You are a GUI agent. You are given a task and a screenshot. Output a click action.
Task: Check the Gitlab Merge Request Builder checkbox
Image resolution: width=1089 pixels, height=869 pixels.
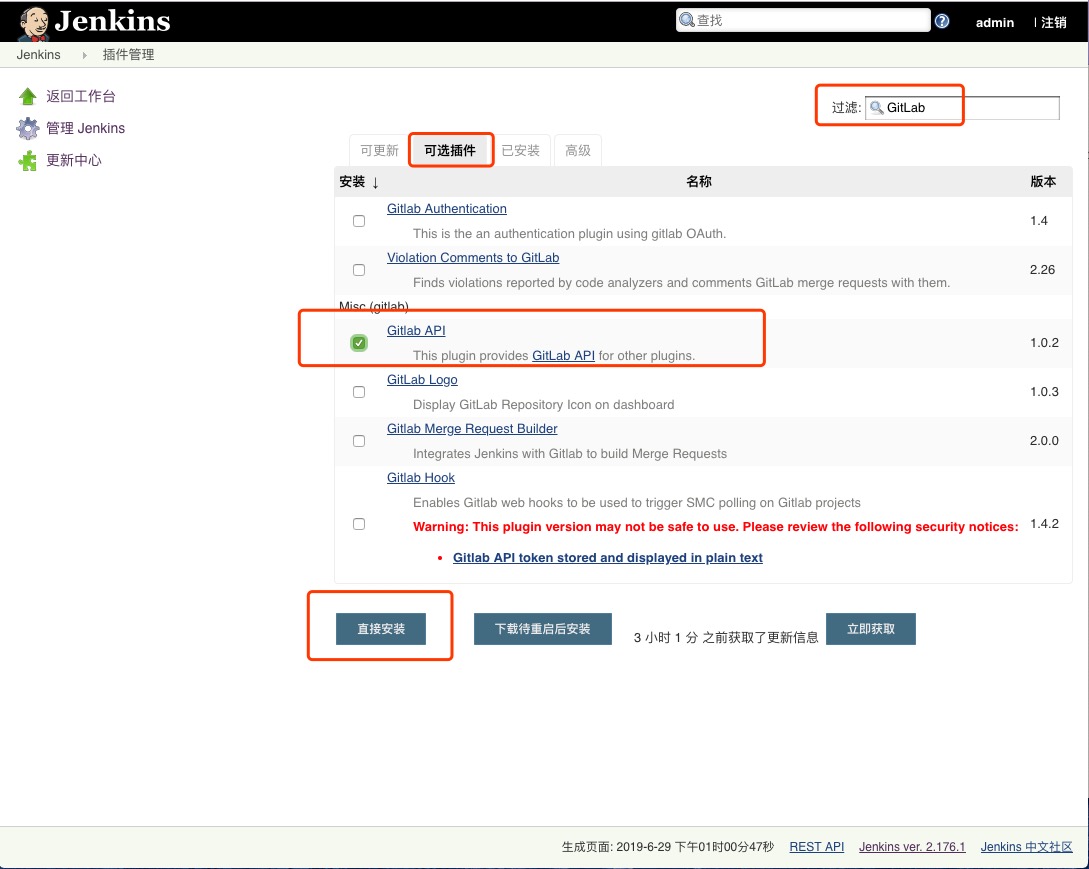[359, 441]
